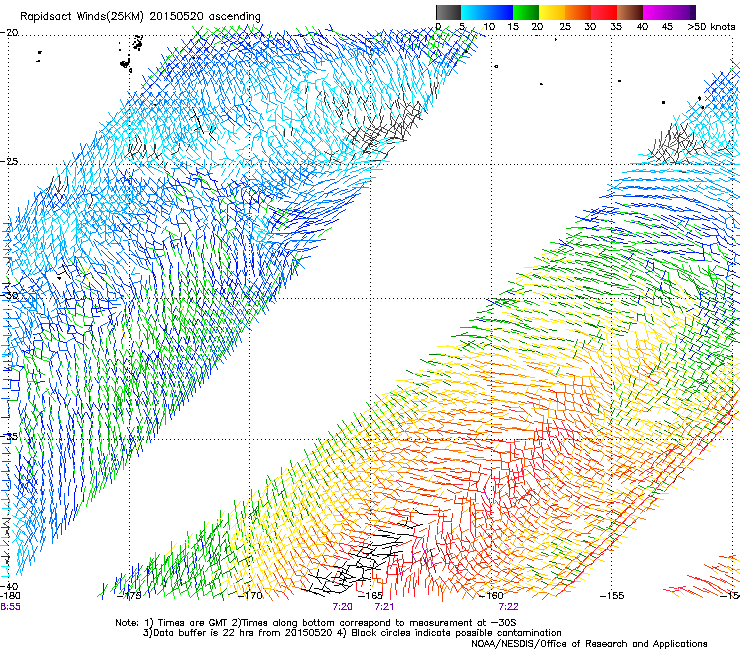Click the legend label '25'

(565, 26)
